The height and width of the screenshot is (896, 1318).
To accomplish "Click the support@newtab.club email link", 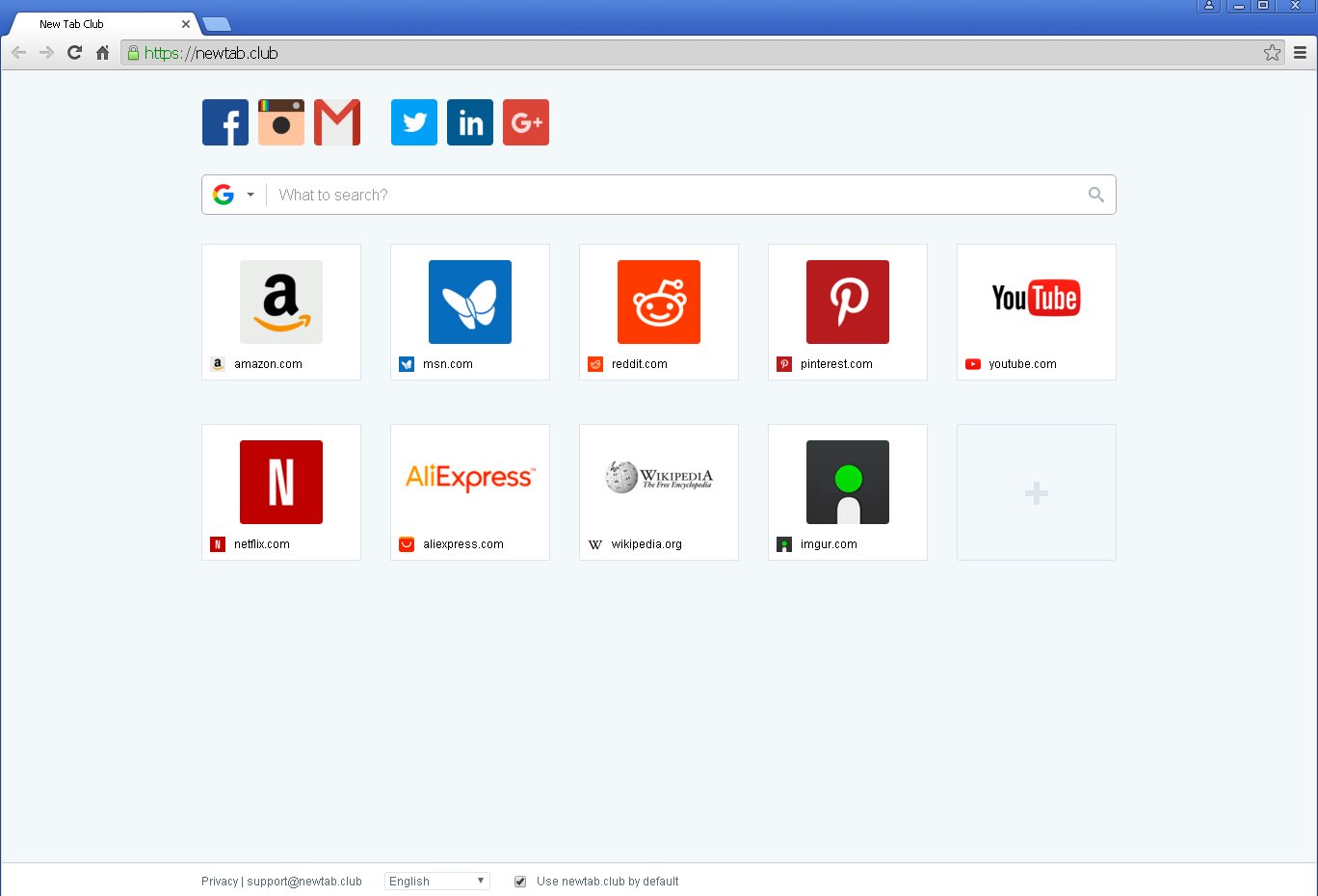I will [304, 882].
